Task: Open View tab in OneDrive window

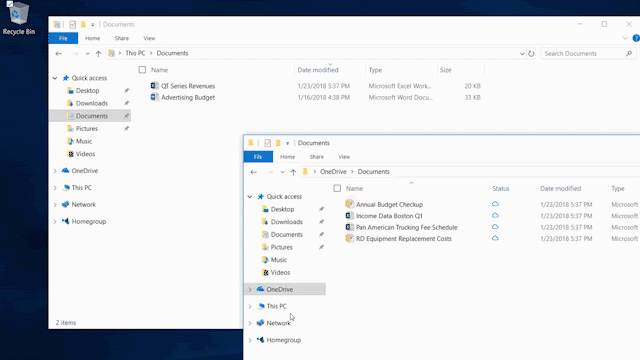Action: [344, 156]
